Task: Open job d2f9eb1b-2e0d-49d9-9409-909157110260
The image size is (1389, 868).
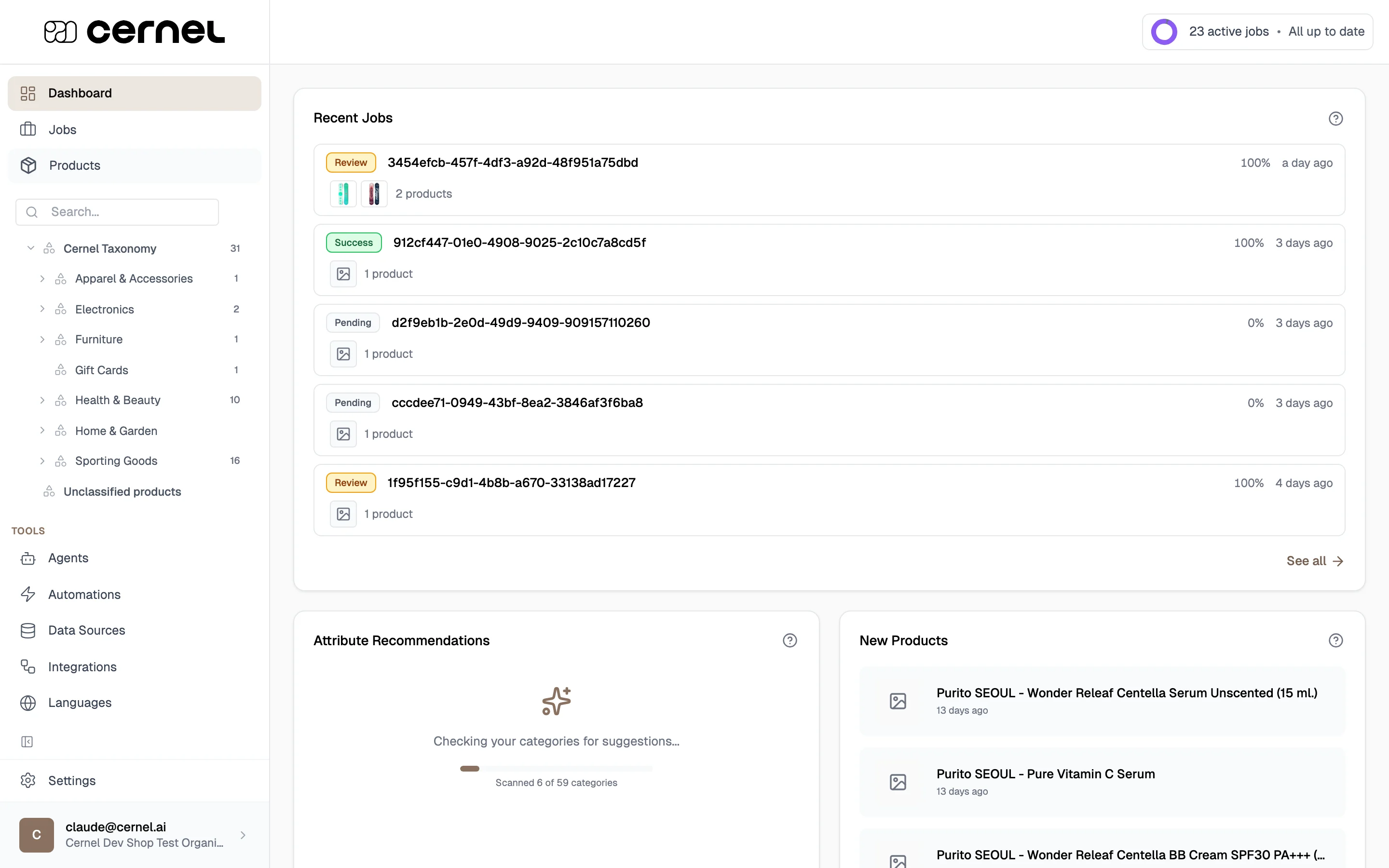Action: [829, 340]
